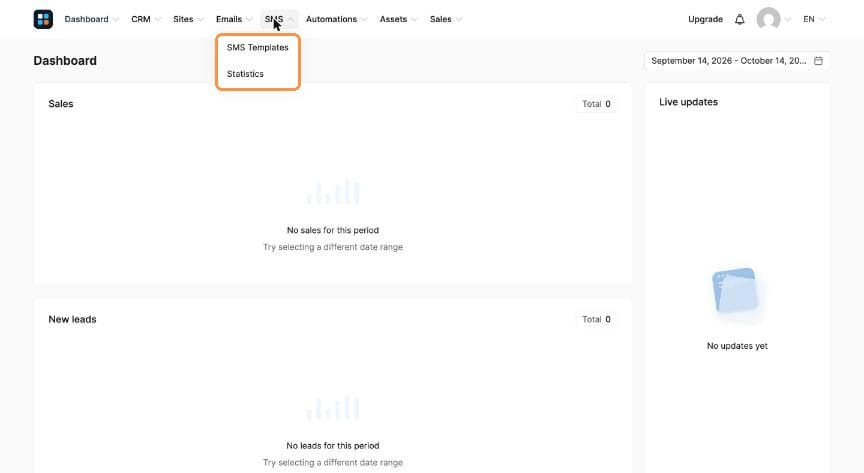Expand the avatar account chevron
Image resolution: width=864 pixels, height=473 pixels.
[788, 19]
